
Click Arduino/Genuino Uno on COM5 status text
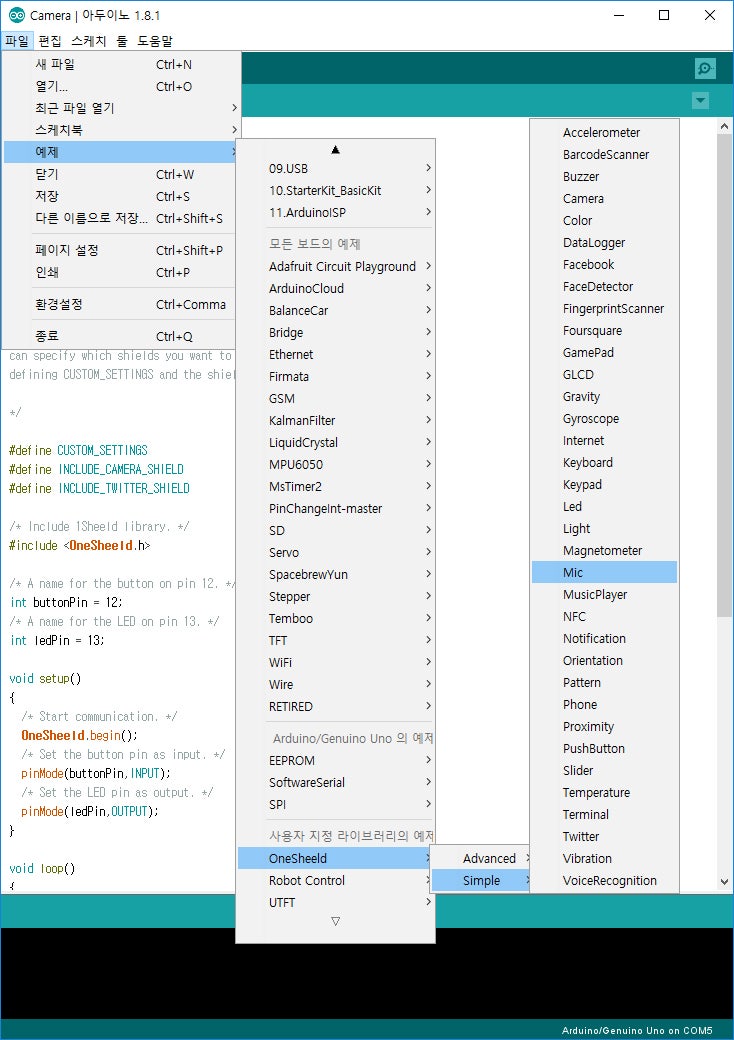(x=637, y=1031)
